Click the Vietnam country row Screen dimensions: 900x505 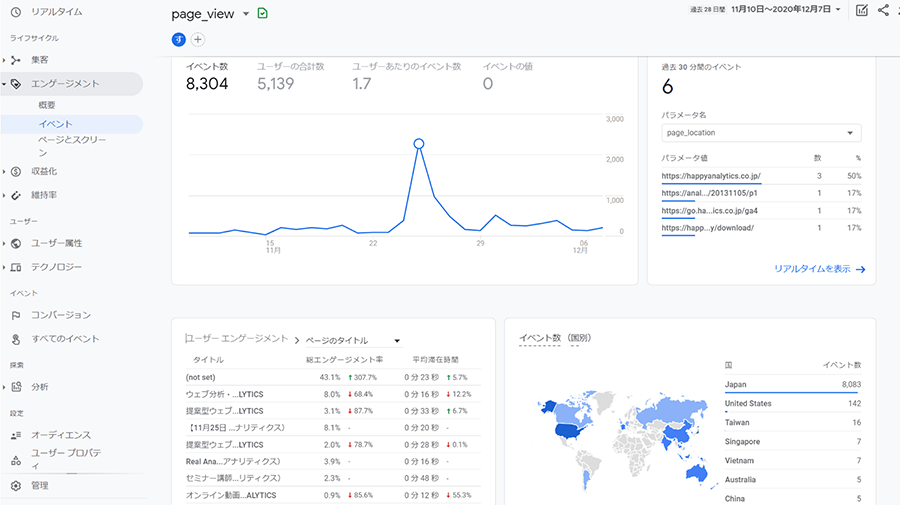point(793,460)
